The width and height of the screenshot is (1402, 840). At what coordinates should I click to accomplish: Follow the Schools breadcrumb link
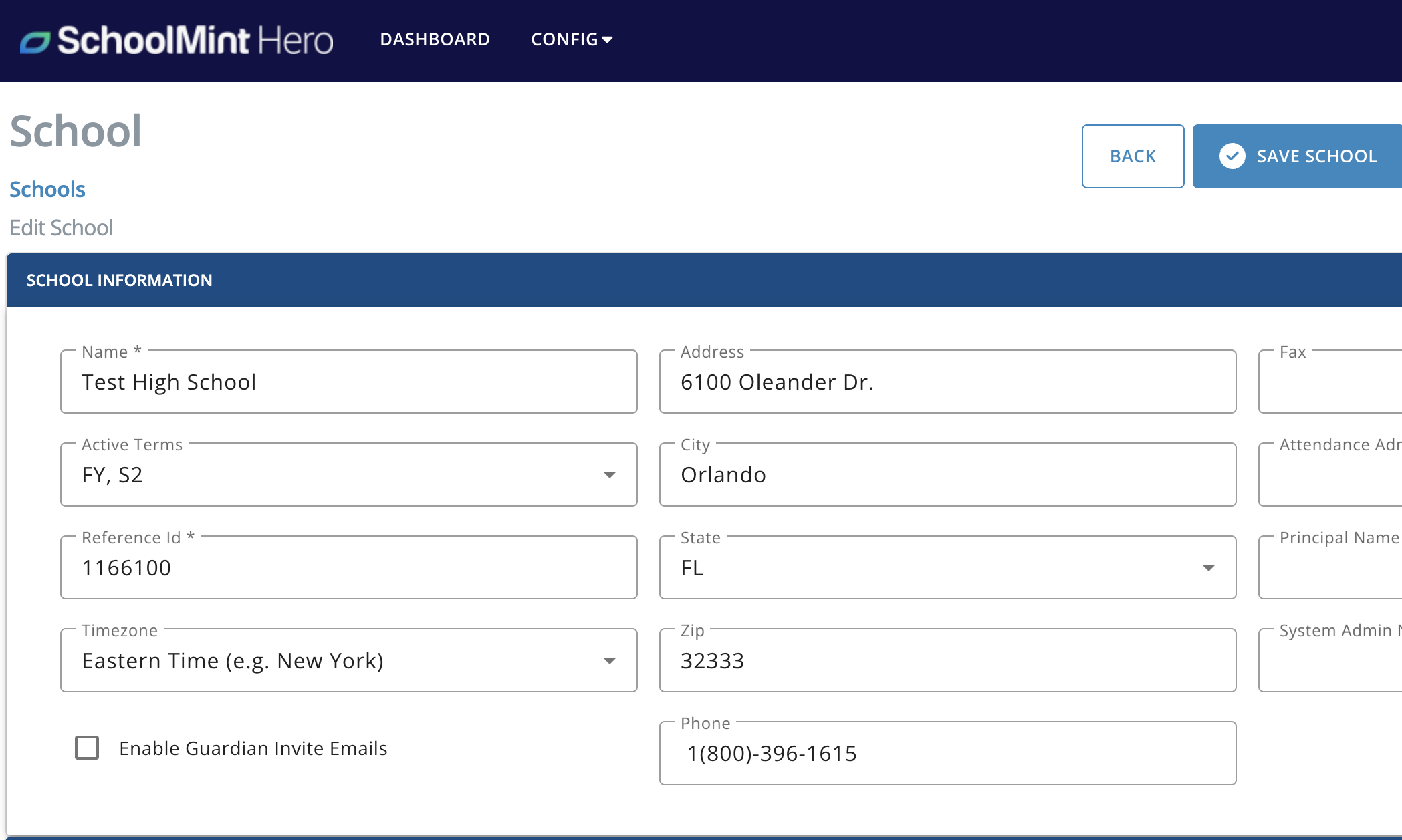click(47, 190)
